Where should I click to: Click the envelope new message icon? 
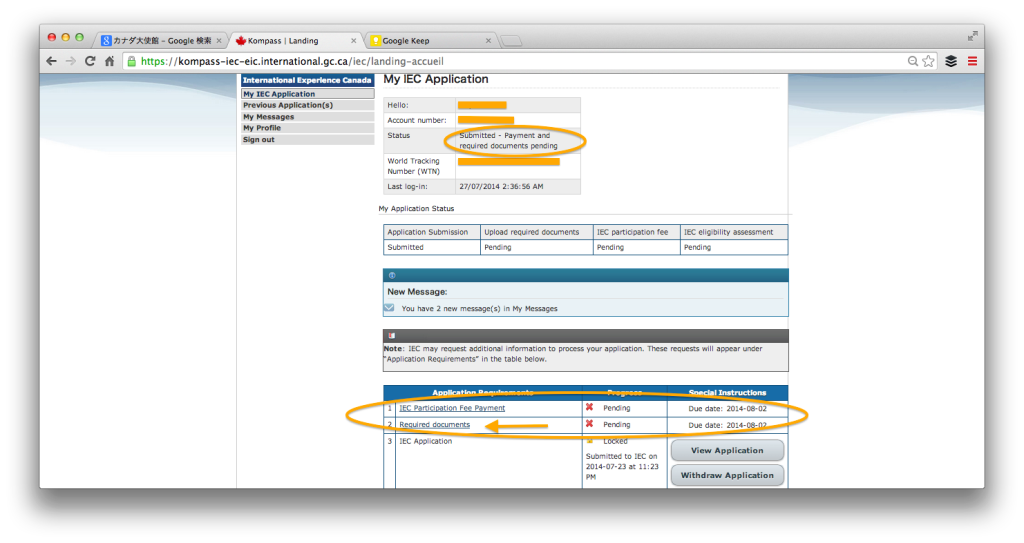[x=389, y=308]
